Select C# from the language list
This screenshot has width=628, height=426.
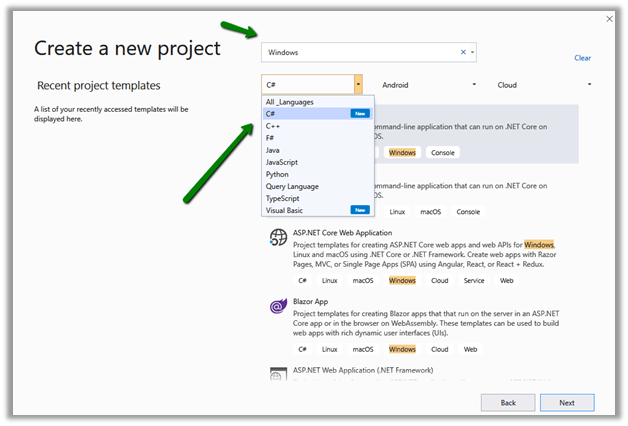point(318,114)
